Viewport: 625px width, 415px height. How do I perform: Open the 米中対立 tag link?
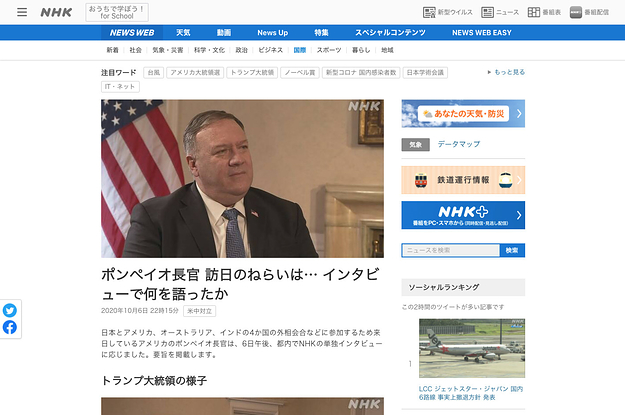point(199,311)
